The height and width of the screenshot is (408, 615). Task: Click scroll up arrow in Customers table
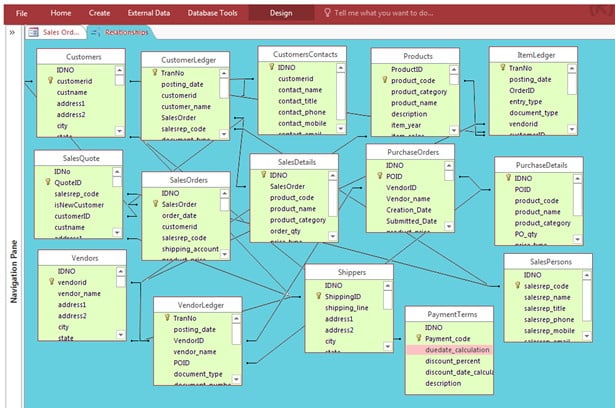[x=120, y=70]
